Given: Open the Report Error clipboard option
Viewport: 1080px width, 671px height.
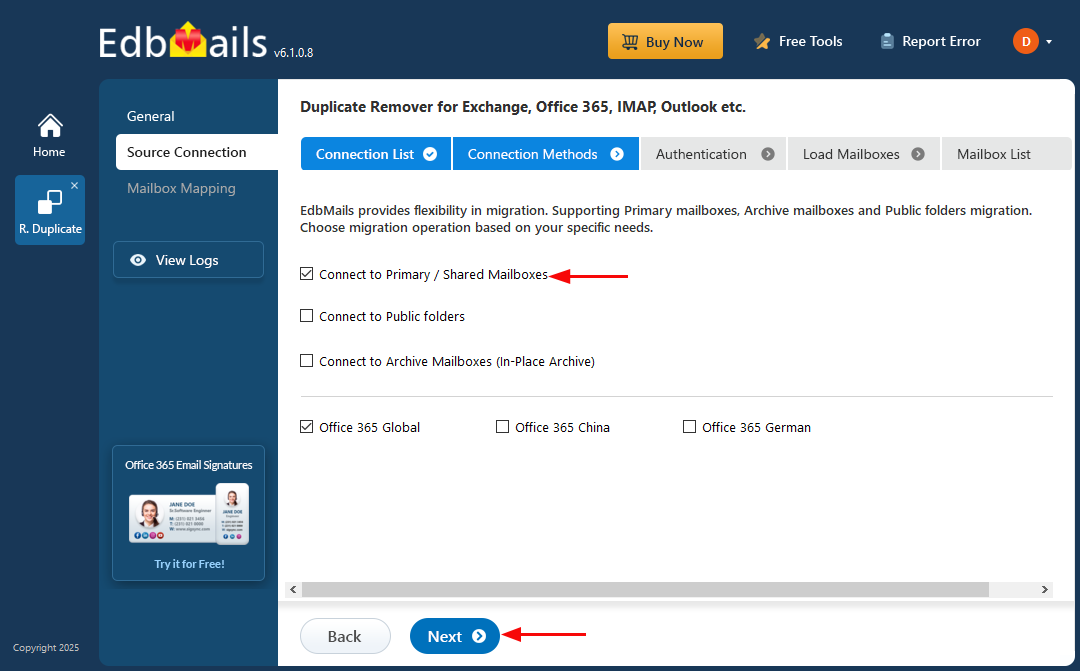Looking at the screenshot, I should pos(929,42).
